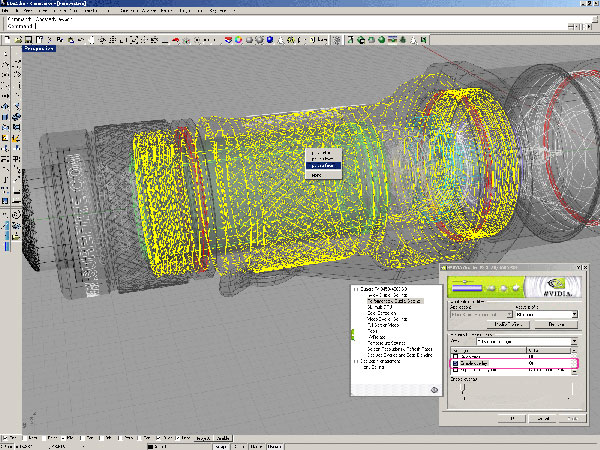
Task: Click the red car icon in toolbar
Action: pyautogui.click(x=174, y=39)
